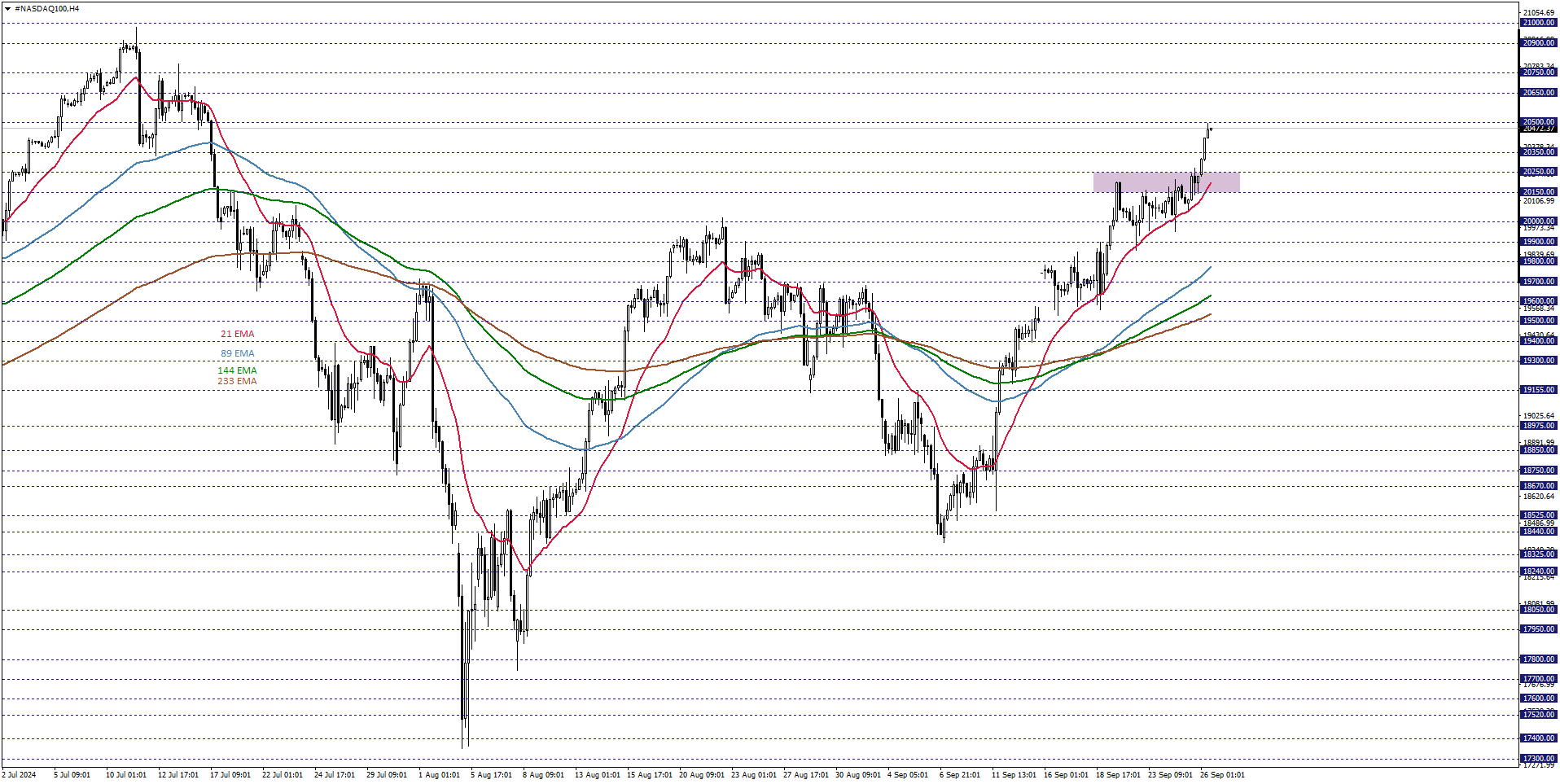
Task: Click the 17950.00 price level label
Action: pos(1539,629)
